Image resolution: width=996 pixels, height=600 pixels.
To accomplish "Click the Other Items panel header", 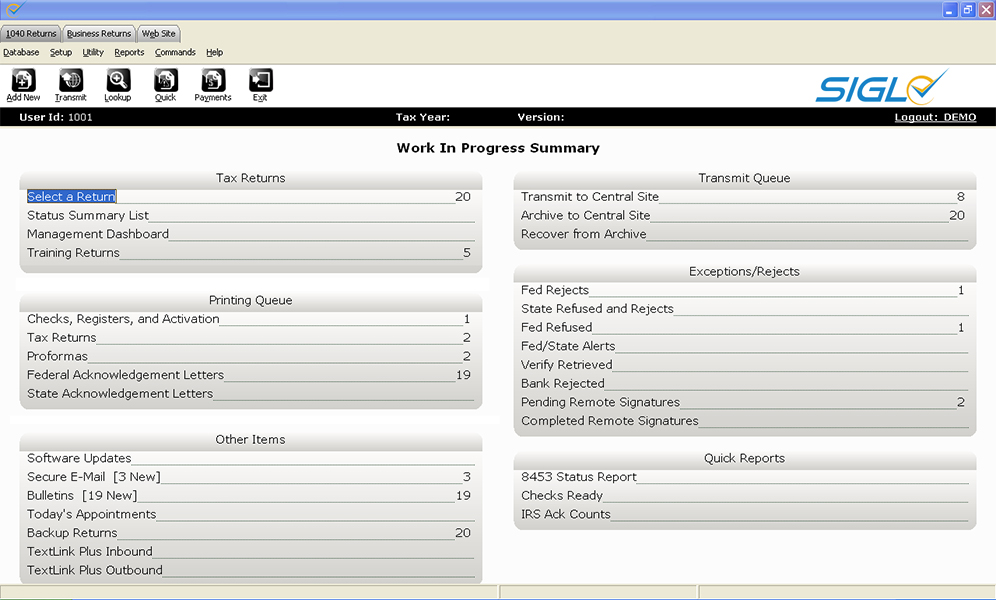I will tap(250, 439).
